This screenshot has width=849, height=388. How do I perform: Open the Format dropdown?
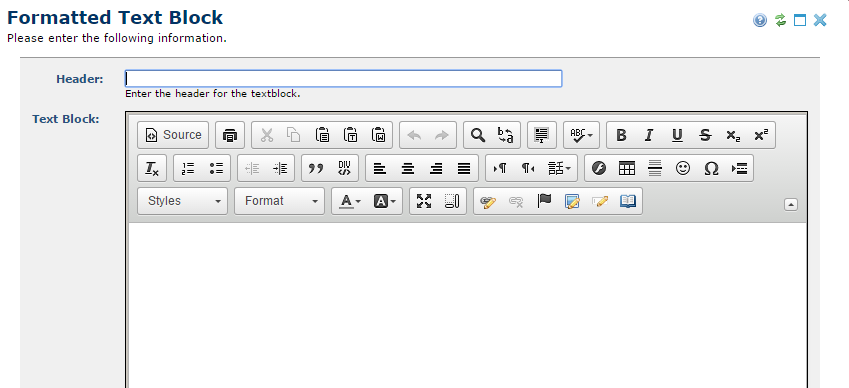pos(279,201)
